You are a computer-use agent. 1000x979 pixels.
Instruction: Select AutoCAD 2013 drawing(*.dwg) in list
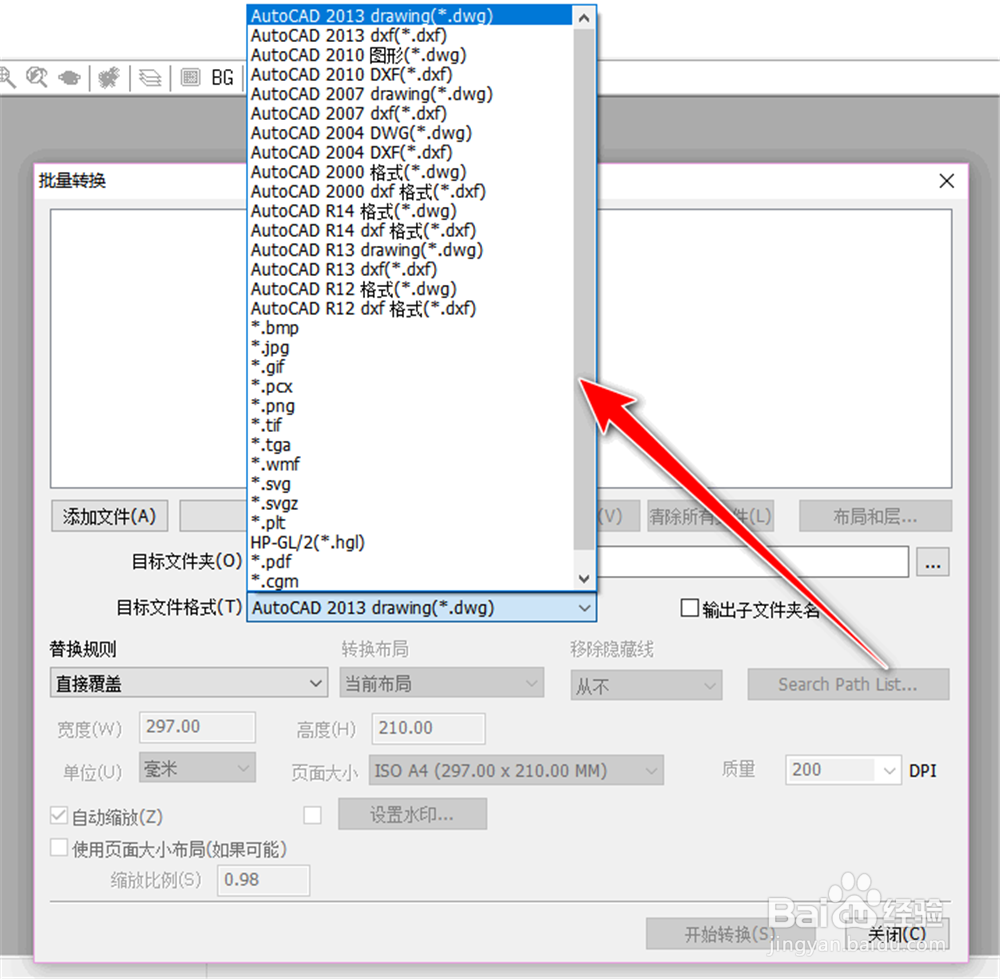(409, 16)
